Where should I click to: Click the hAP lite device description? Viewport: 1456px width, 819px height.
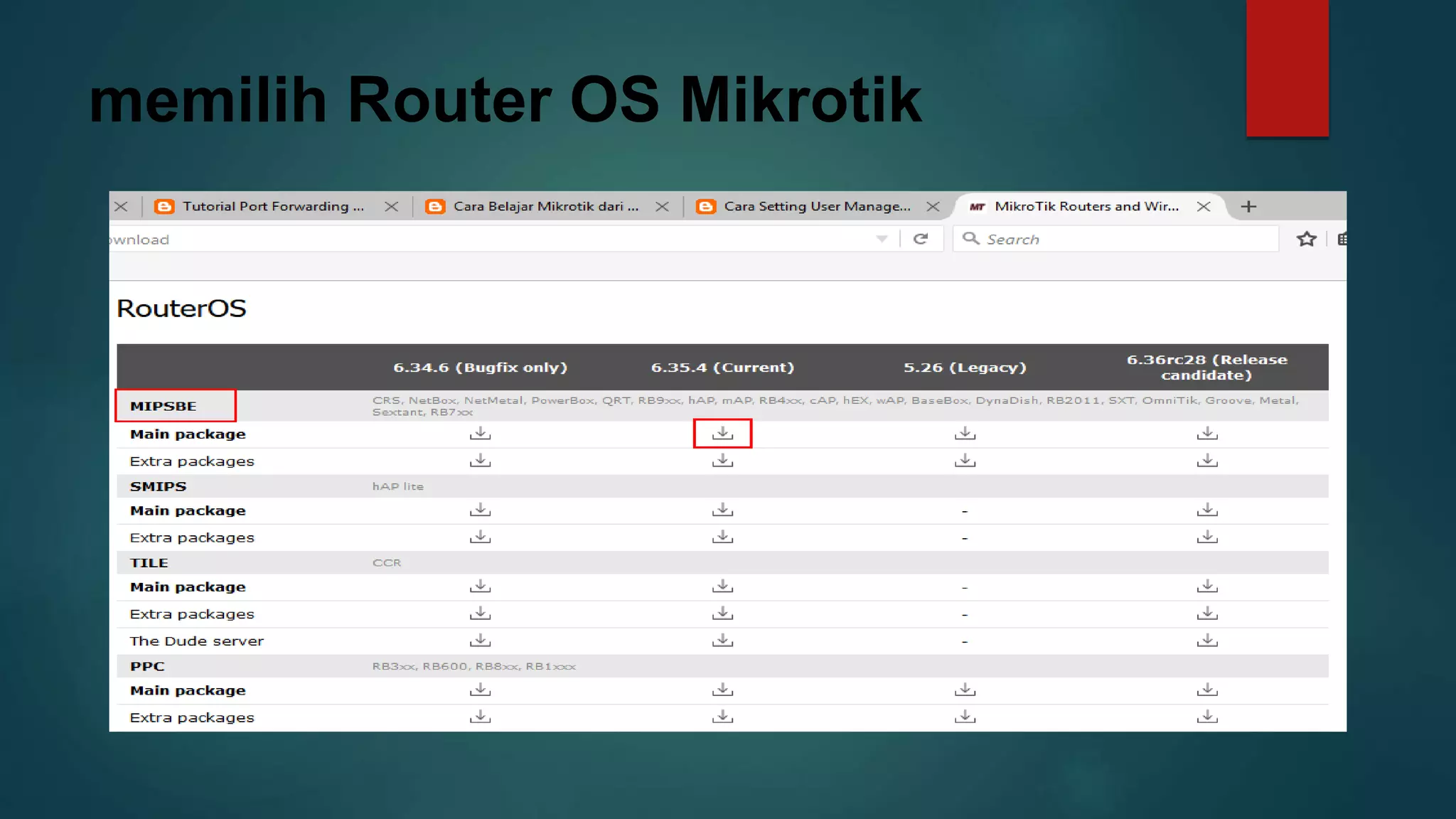pyautogui.click(x=398, y=486)
